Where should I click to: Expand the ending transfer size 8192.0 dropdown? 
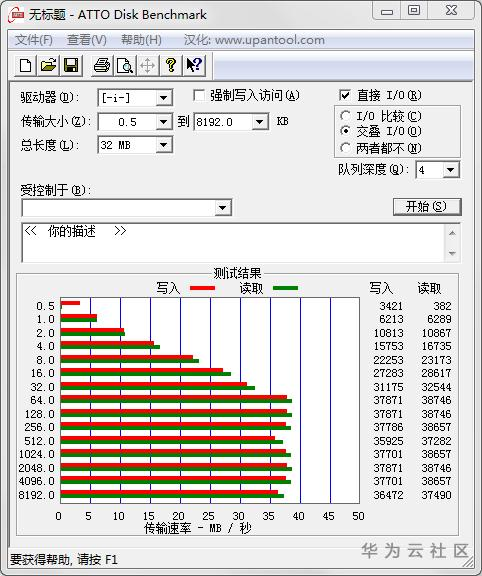259,122
